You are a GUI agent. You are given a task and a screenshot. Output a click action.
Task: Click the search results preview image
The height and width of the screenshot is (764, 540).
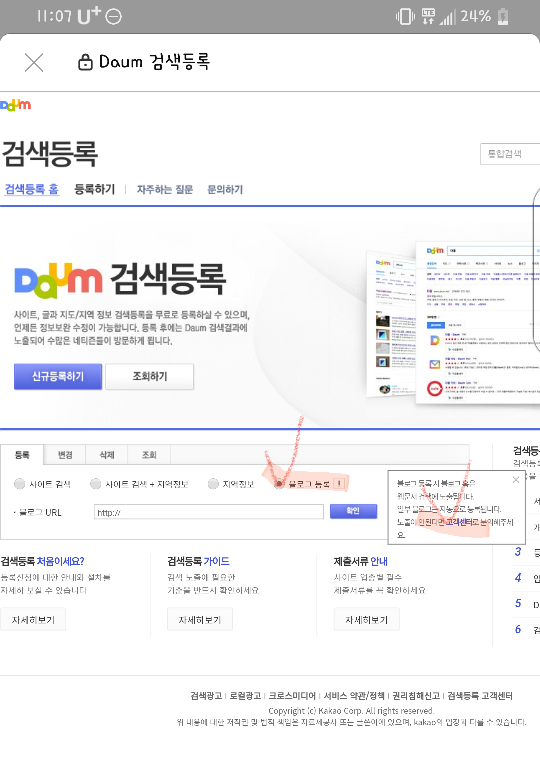point(453,322)
